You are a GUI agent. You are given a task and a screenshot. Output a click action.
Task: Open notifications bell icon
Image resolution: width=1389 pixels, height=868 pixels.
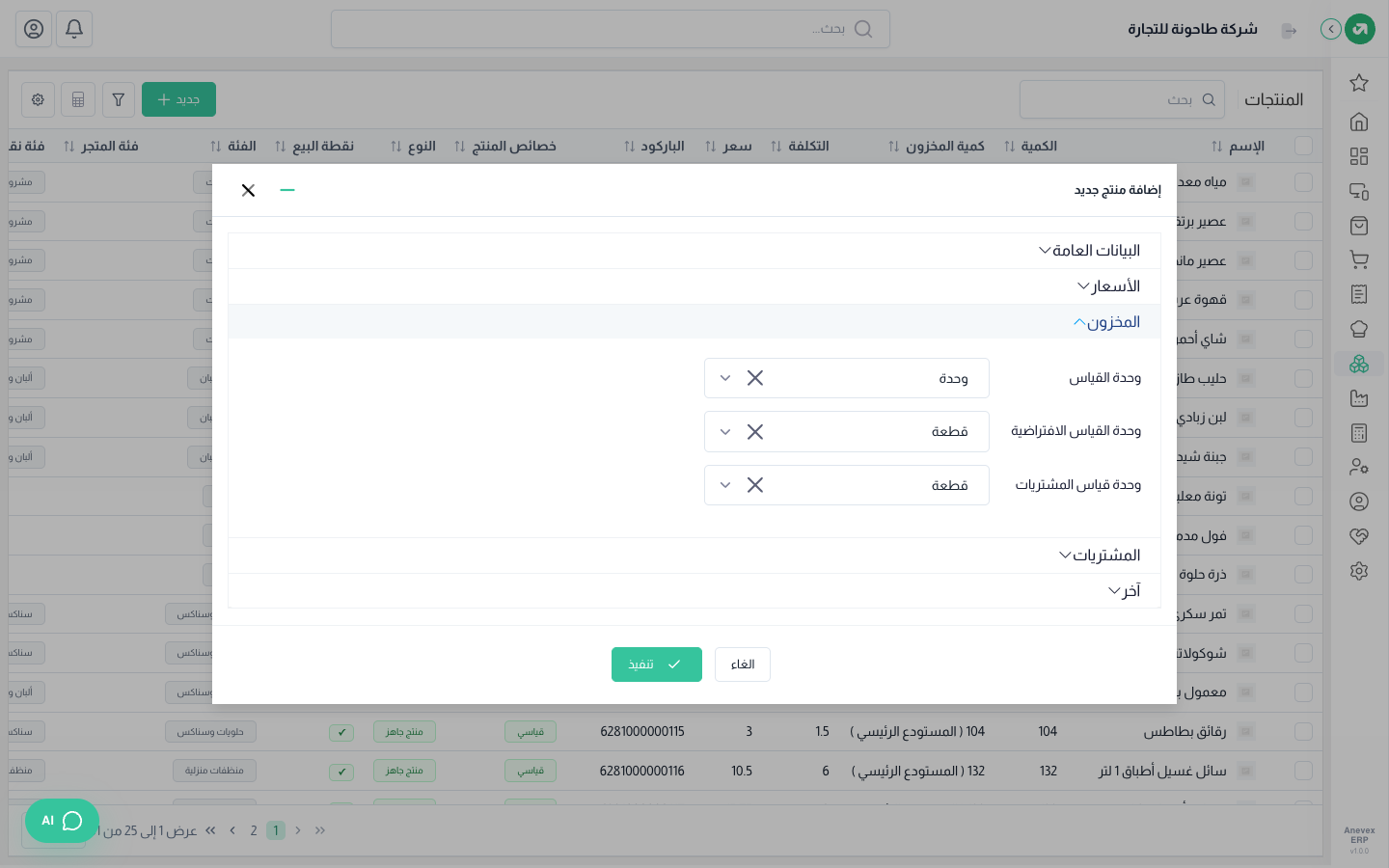click(74, 29)
